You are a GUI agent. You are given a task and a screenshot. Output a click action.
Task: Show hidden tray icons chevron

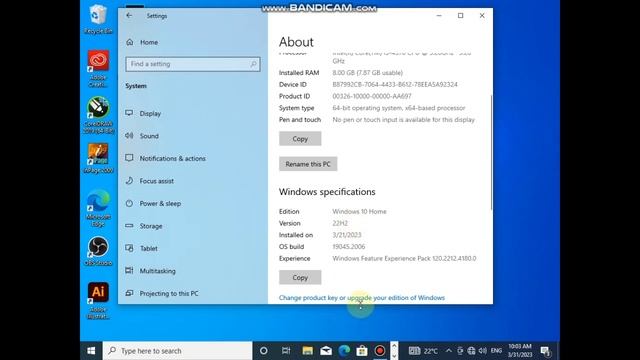(449, 351)
